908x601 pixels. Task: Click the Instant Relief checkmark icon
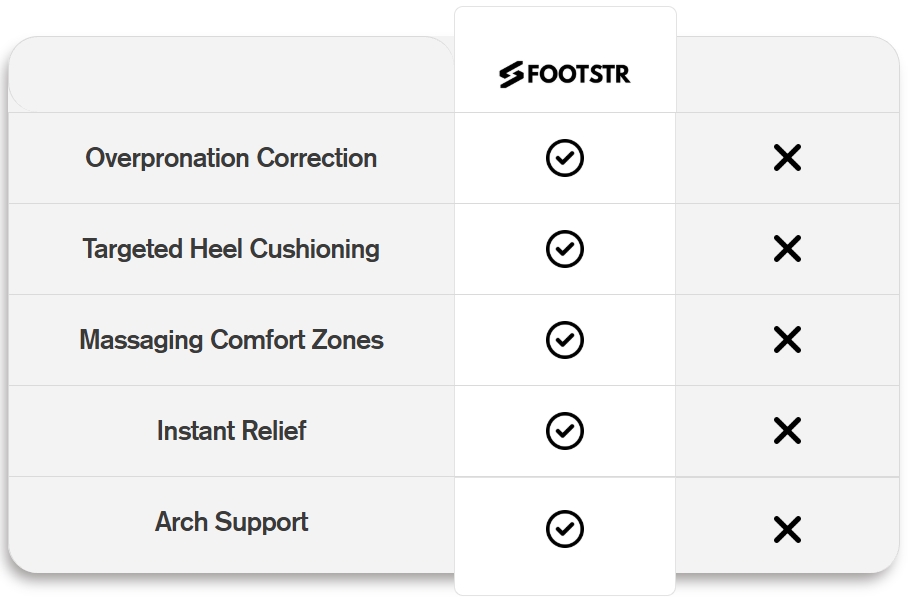coord(565,431)
